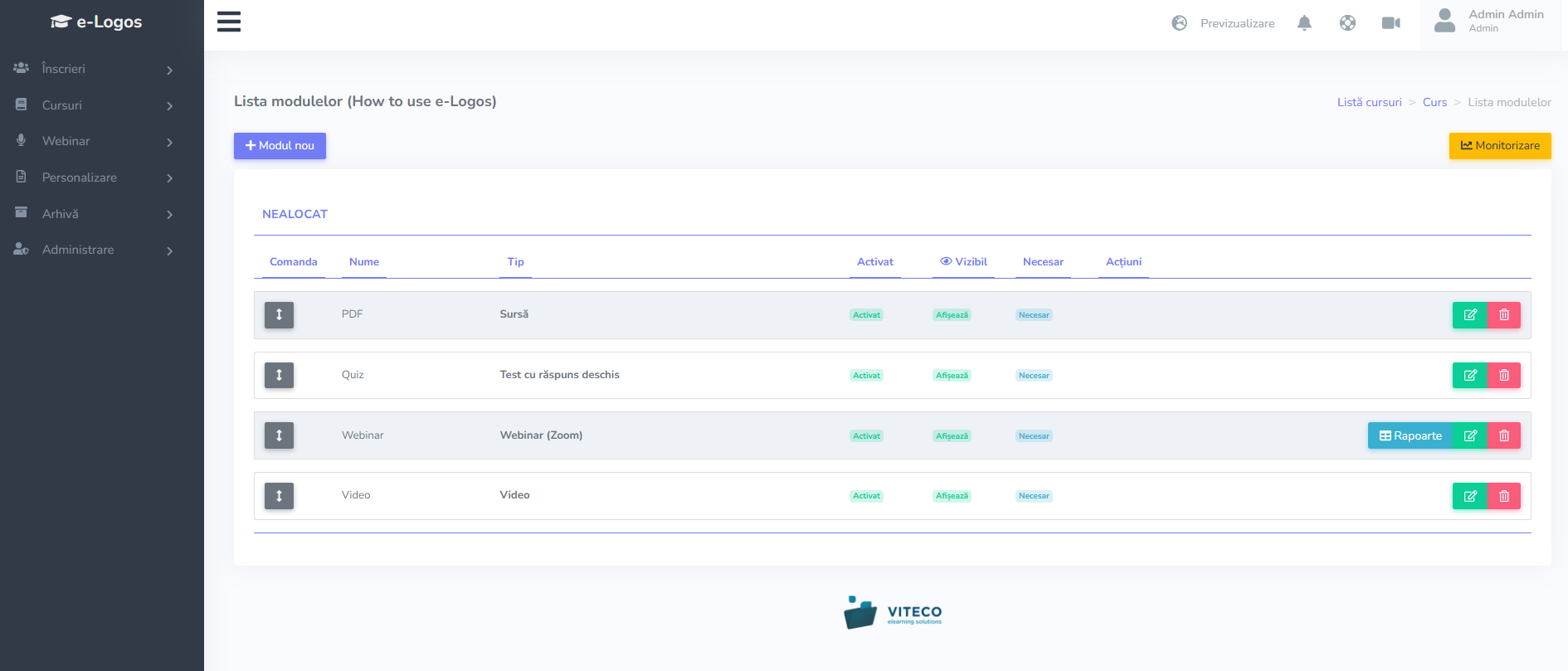Viewport: 1568px width, 671px height.
Task: Click reorder handle for Webinar module
Action: [279, 435]
